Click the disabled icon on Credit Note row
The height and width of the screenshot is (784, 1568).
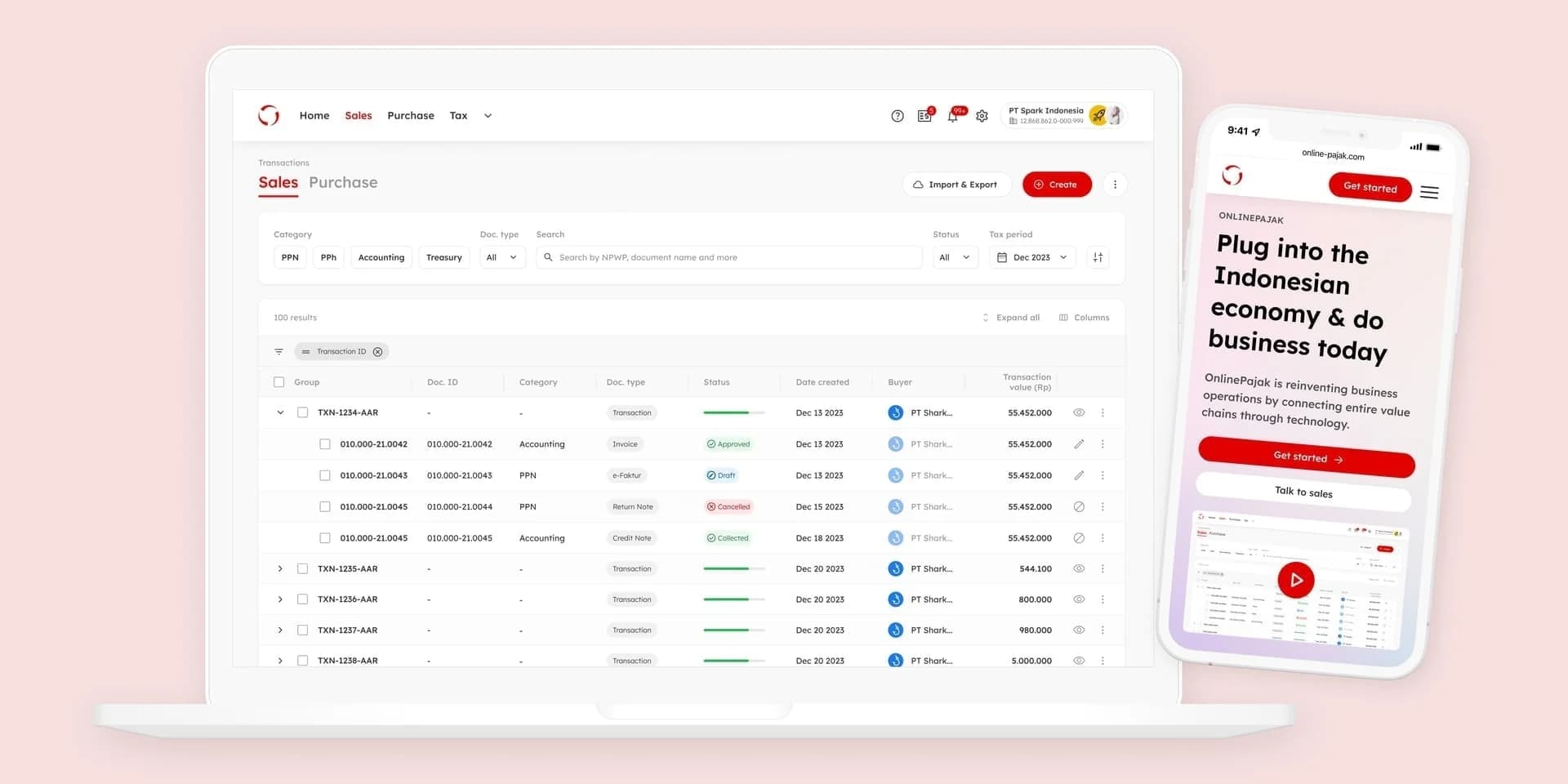pos(1079,538)
